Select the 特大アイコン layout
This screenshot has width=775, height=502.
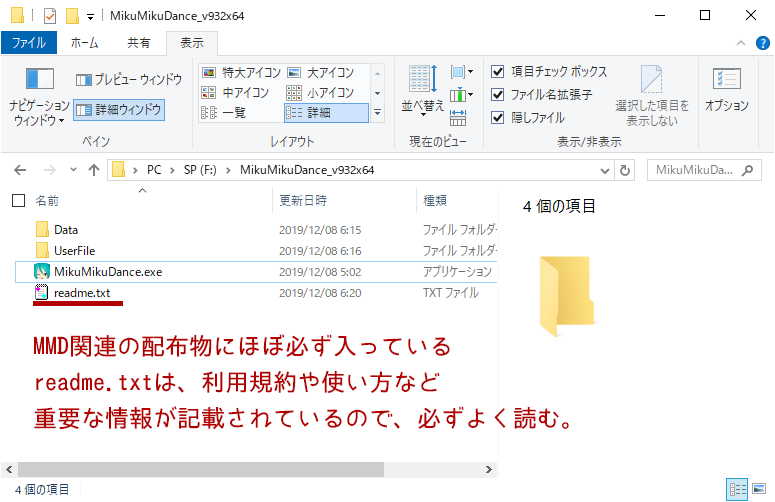242,73
